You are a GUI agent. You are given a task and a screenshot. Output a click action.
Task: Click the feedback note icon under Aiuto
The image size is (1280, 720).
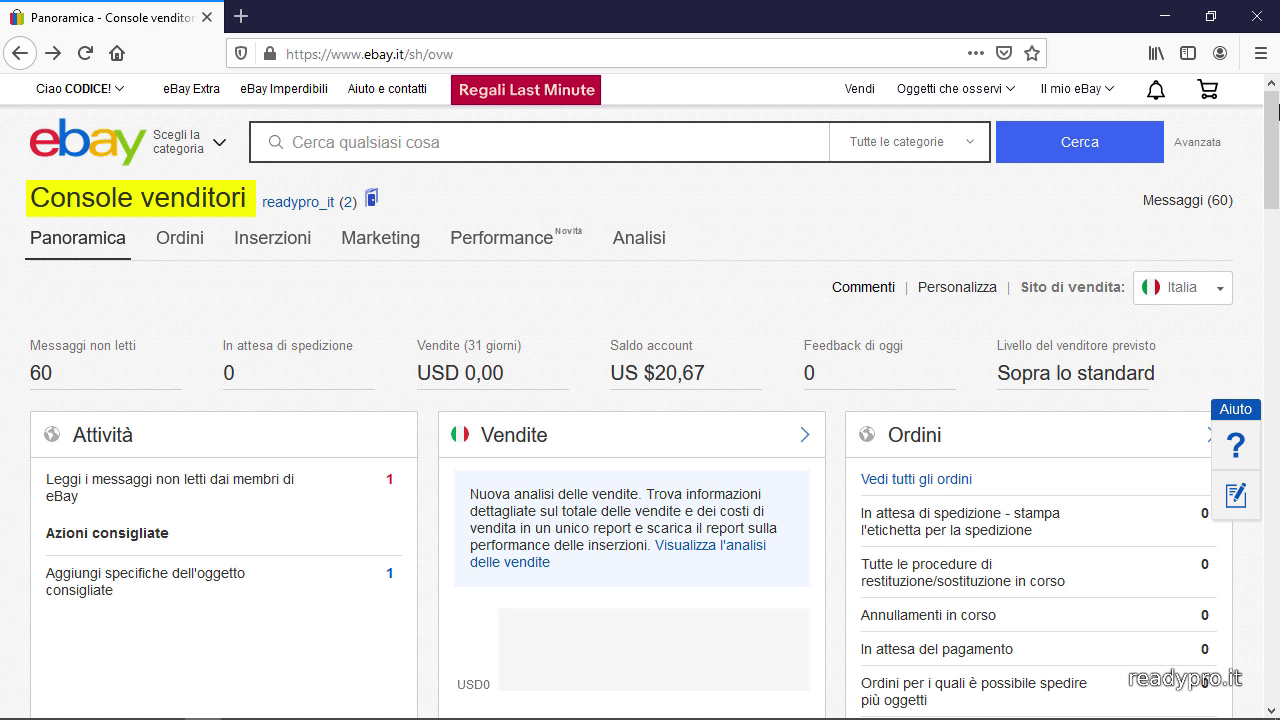(x=1236, y=495)
